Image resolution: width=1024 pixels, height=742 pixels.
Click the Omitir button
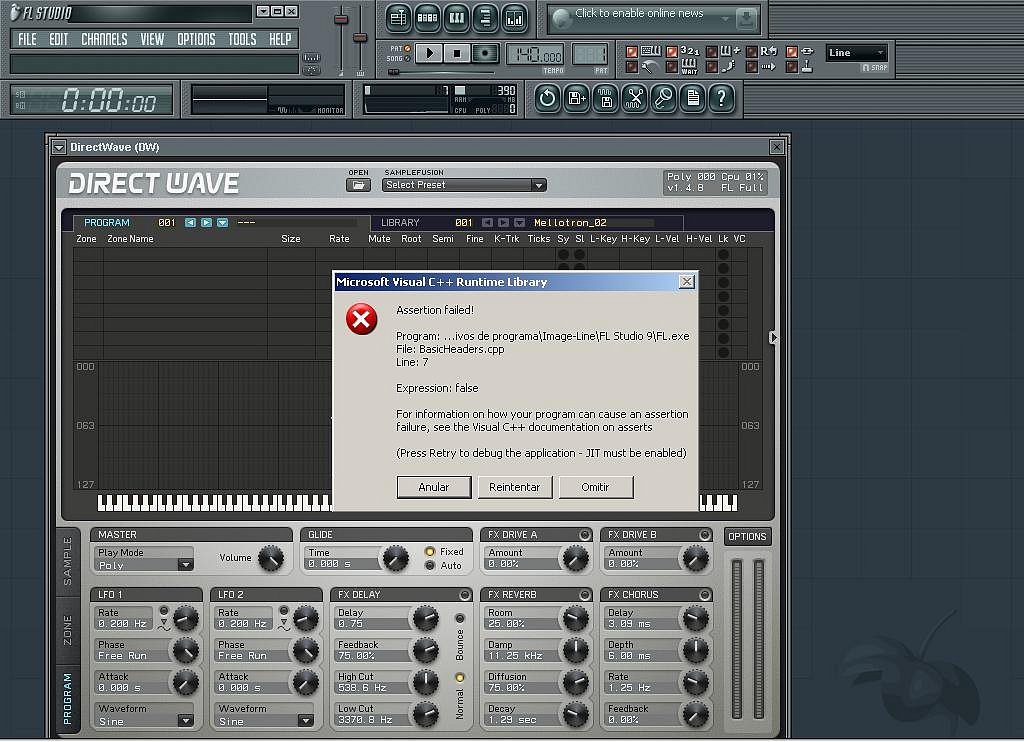595,487
